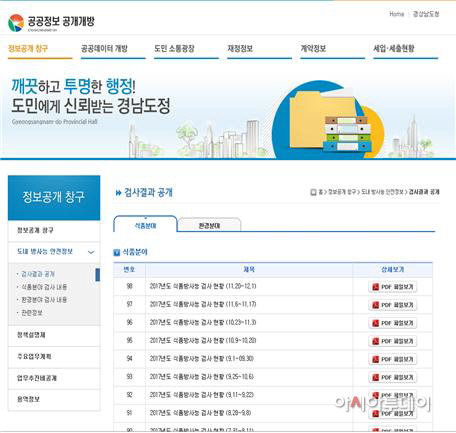Viewport: 456px width, 433px height.
Task: Click 검사결과 공개 at the breadcrumb end
Action: 424,192
